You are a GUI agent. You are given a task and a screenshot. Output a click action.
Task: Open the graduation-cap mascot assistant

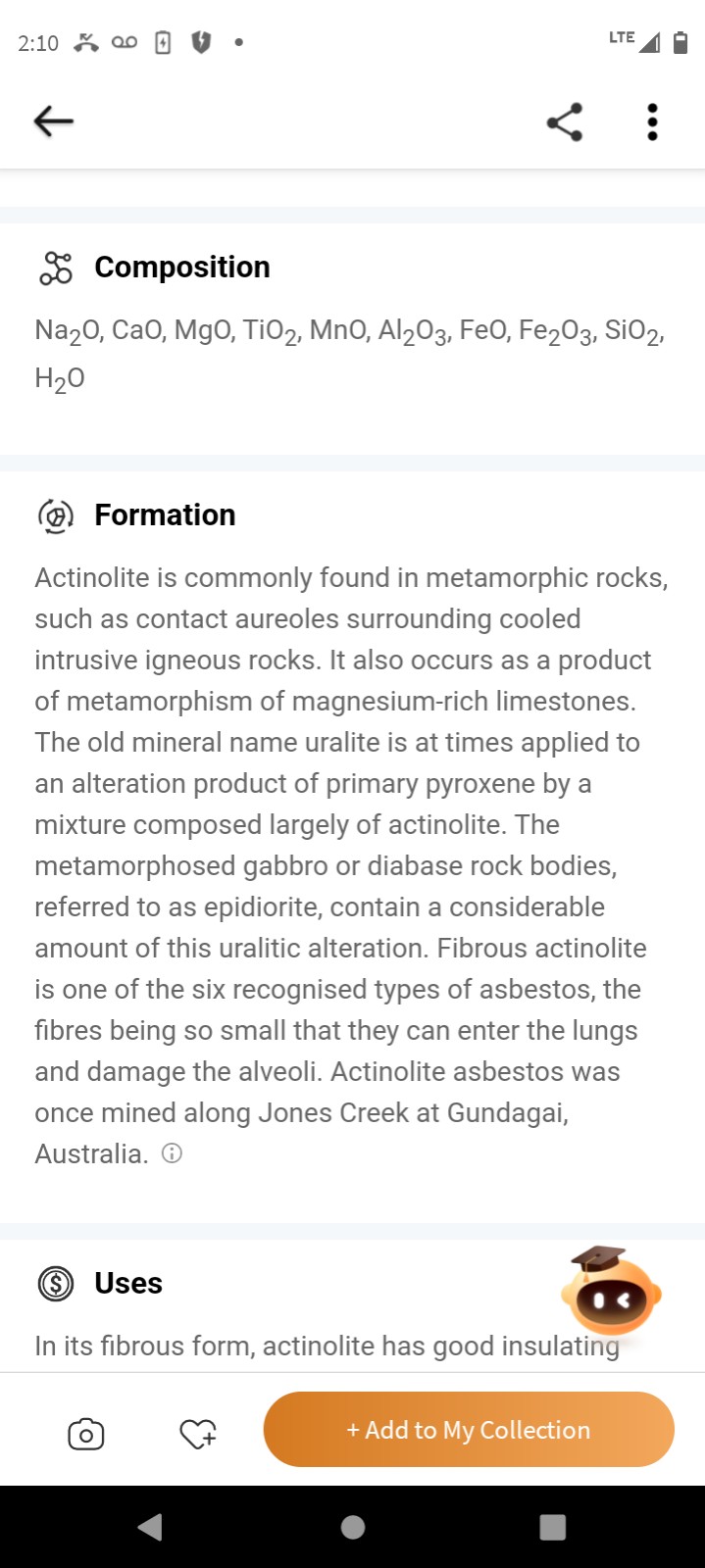611,1291
